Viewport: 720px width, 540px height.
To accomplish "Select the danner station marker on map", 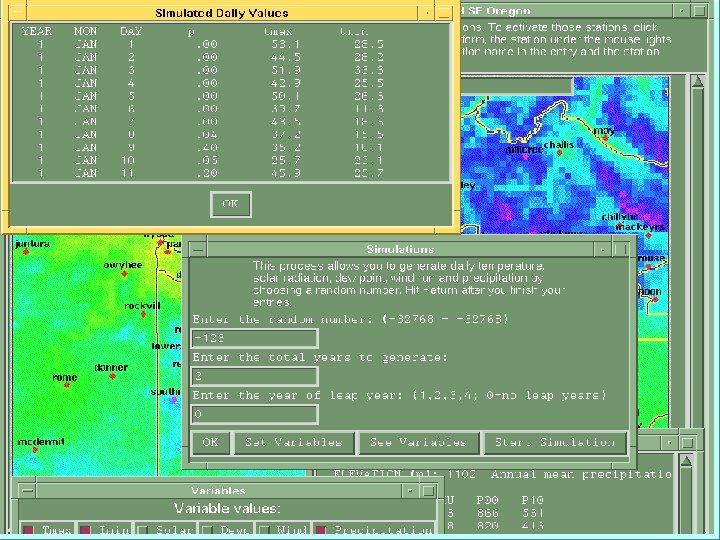I will point(112,376).
